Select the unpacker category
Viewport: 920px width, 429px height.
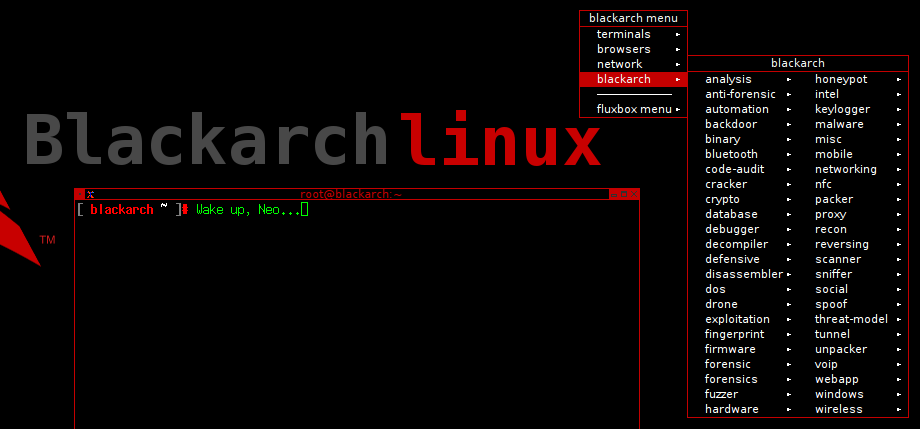click(853, 349)
